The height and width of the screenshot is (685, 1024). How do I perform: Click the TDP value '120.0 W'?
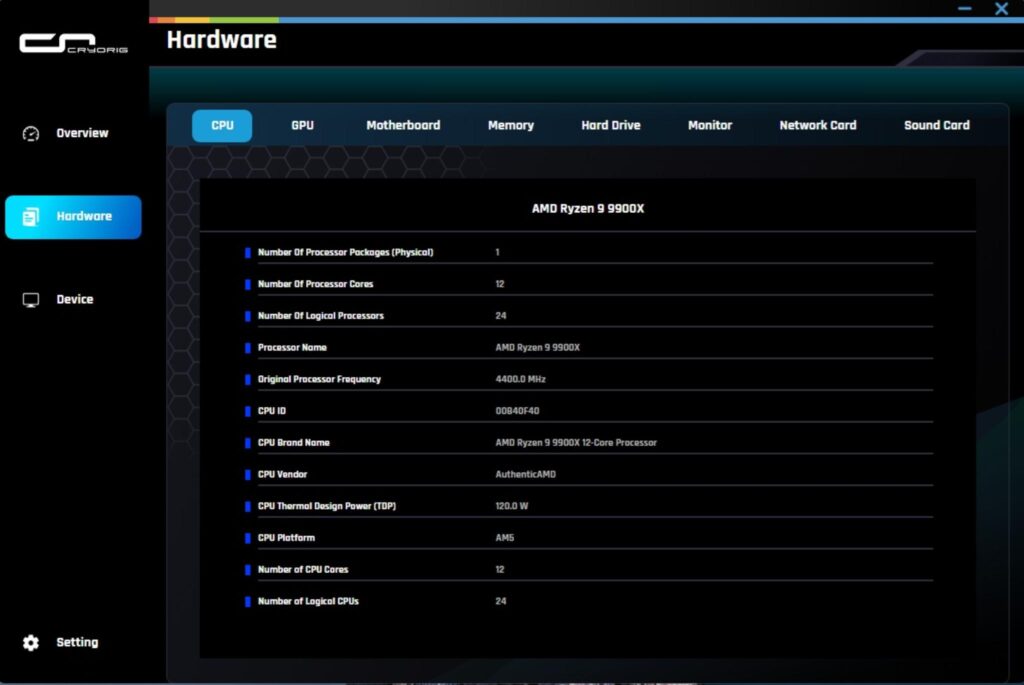tap(512, 506)
